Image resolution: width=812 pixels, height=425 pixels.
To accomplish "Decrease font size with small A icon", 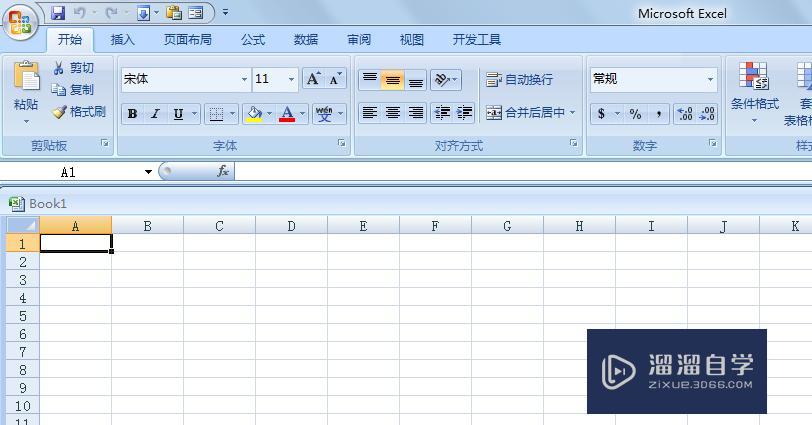I will 336,79.
